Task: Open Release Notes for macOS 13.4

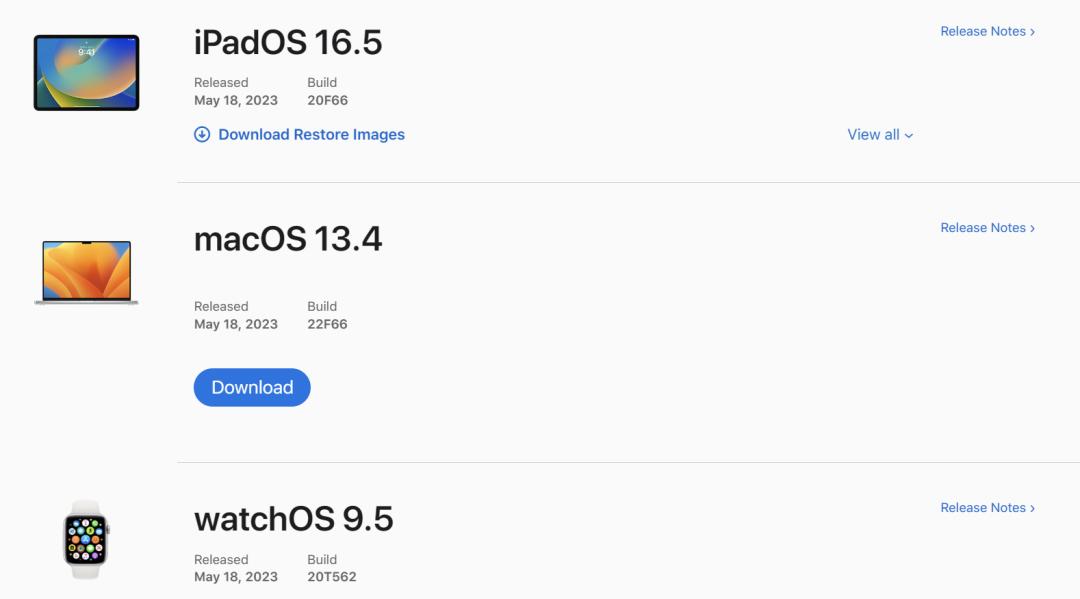Action: [x=986, y=227]
